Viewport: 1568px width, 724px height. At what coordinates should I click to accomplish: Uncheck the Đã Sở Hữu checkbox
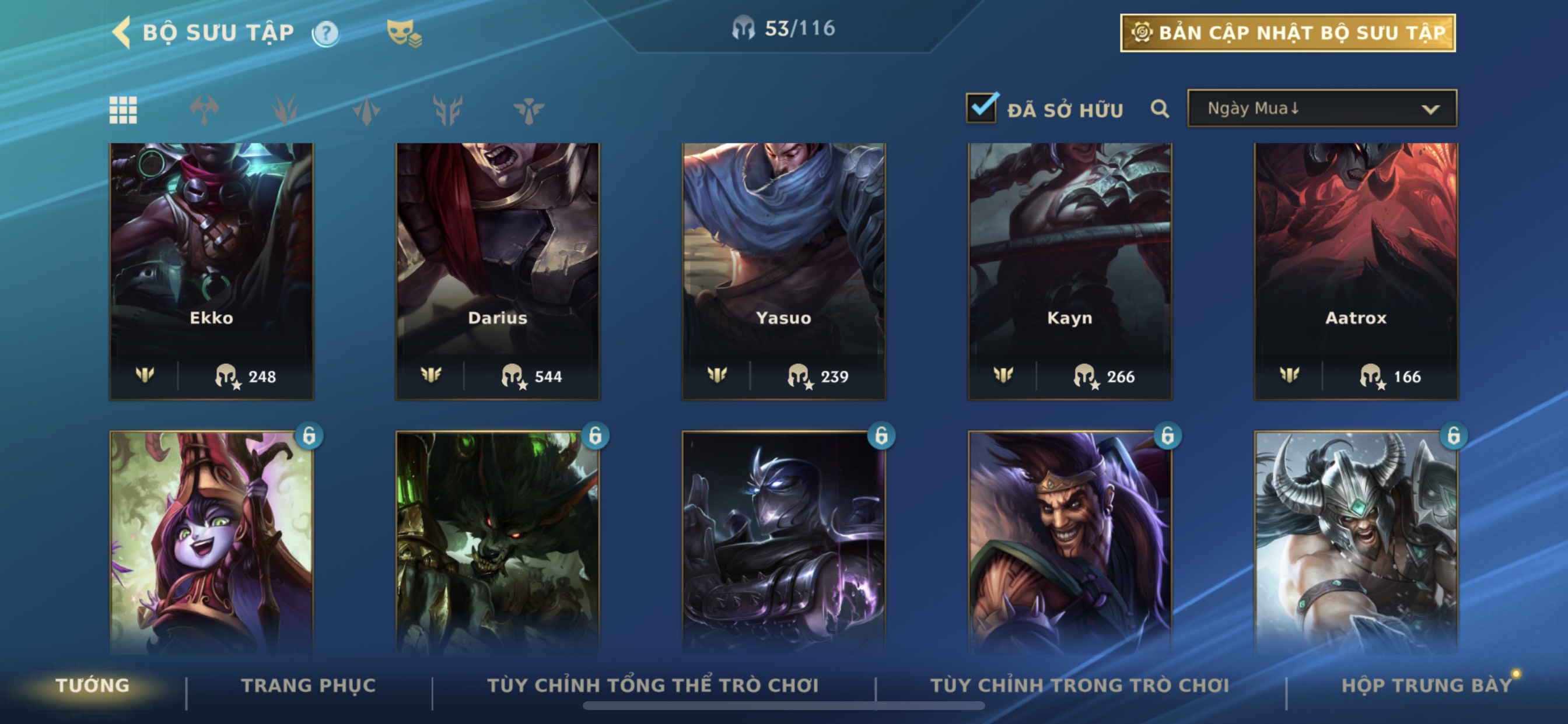pos(981,108)
